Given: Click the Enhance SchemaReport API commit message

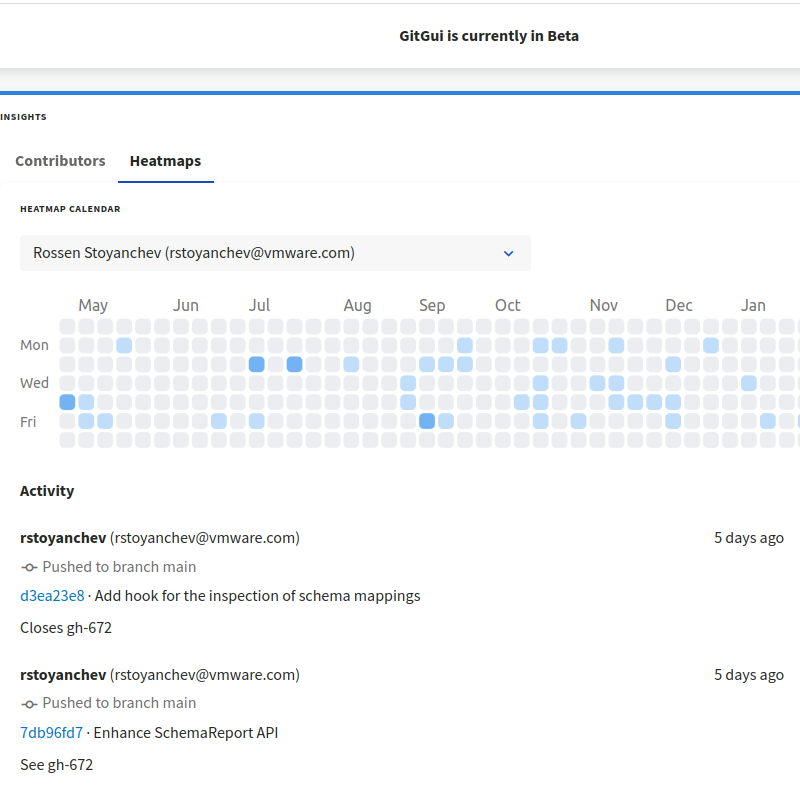Looking at the screenshot, I should click(x=186, y=733).
